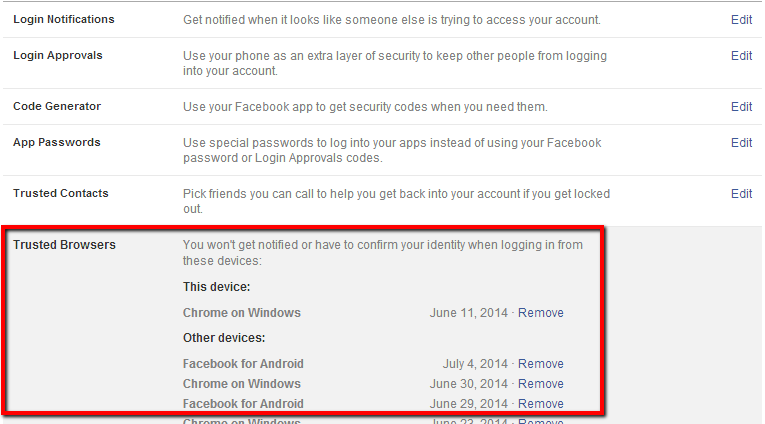Click the Trusted Contacts section heading

click(61, 194)
